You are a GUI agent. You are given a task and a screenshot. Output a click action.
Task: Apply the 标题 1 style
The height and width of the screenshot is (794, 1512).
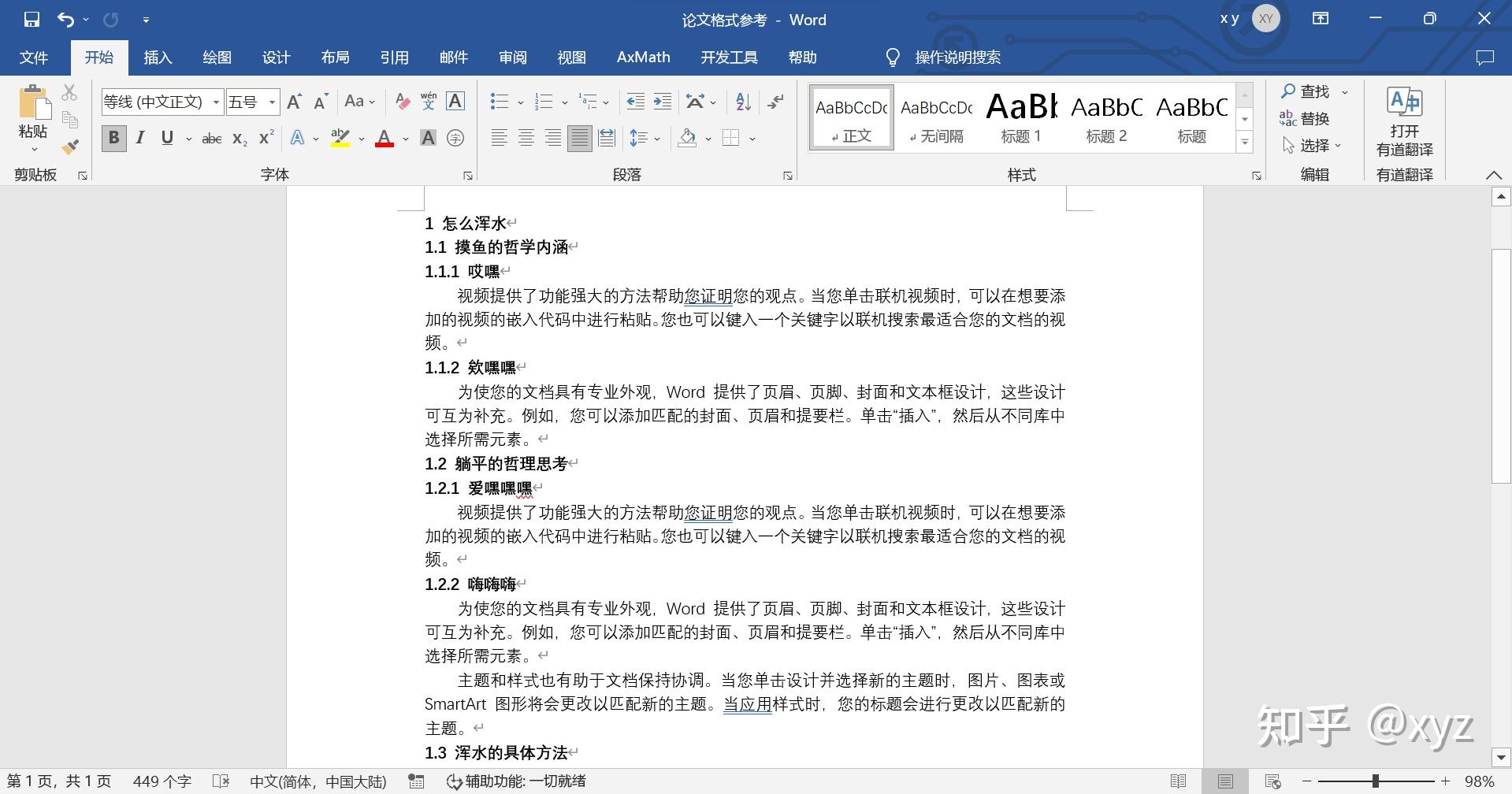pos(1020,117)
